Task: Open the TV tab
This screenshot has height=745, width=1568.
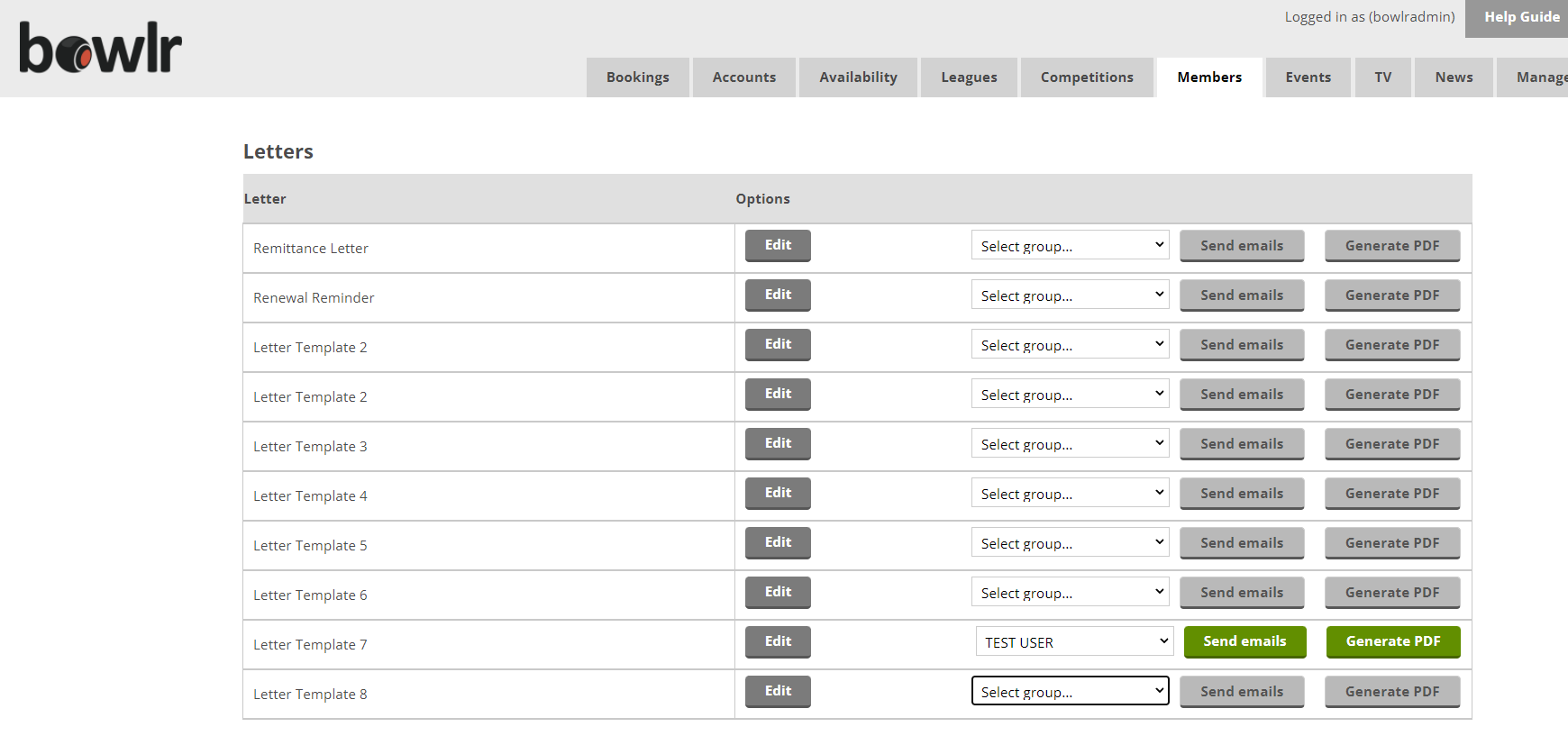Action: (1382, 77)
